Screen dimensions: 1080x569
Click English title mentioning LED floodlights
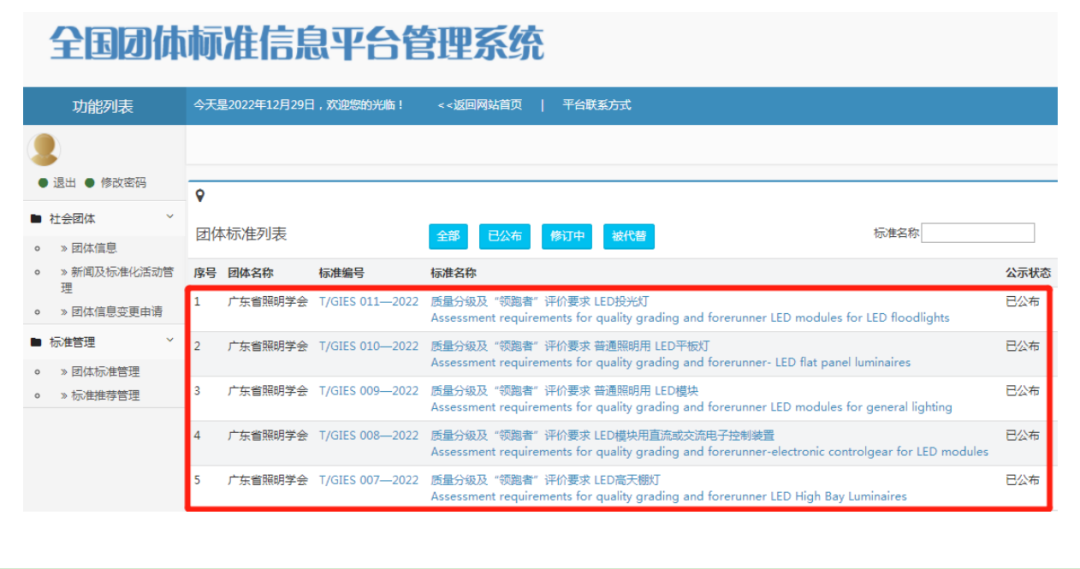(x=690, y=318)
